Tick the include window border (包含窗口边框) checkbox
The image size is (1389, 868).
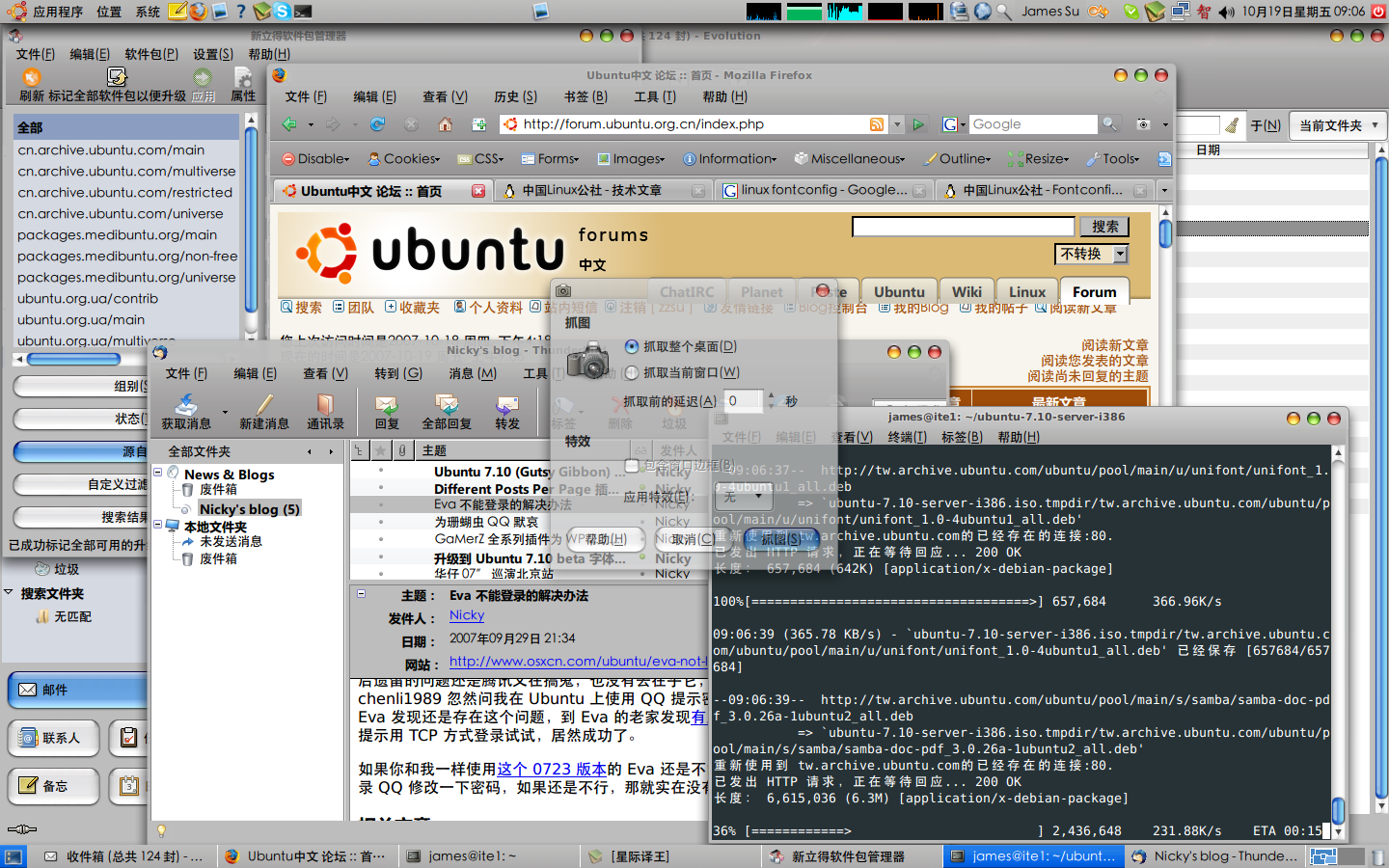click(632, 466)
